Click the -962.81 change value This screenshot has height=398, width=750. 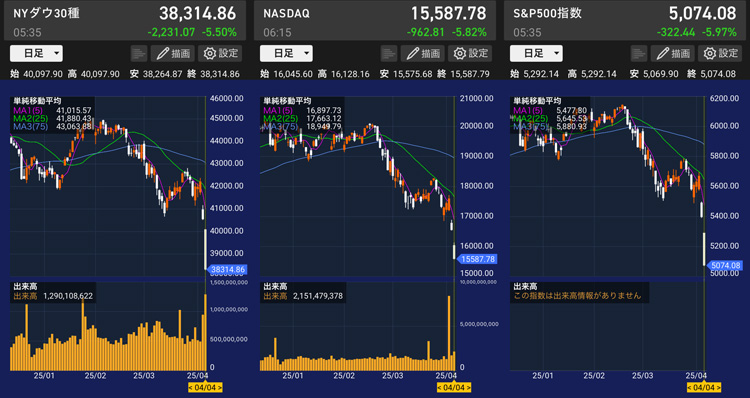click(426, 33)
